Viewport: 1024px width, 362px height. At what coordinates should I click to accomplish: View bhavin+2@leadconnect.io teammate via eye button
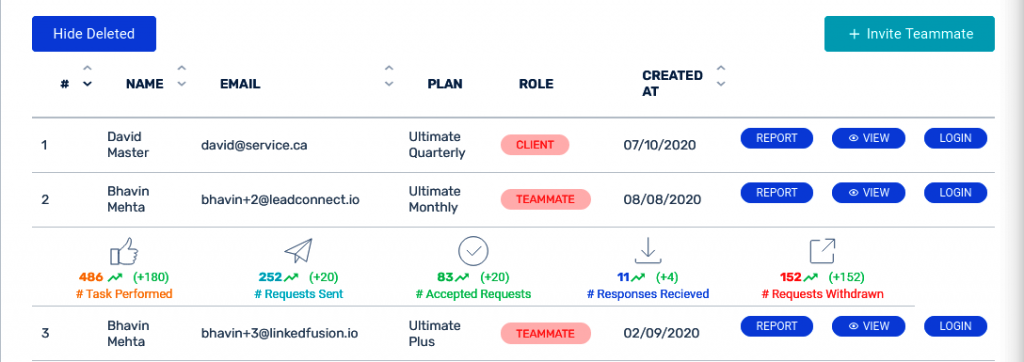pyautogui.click(x=869, y=193)
